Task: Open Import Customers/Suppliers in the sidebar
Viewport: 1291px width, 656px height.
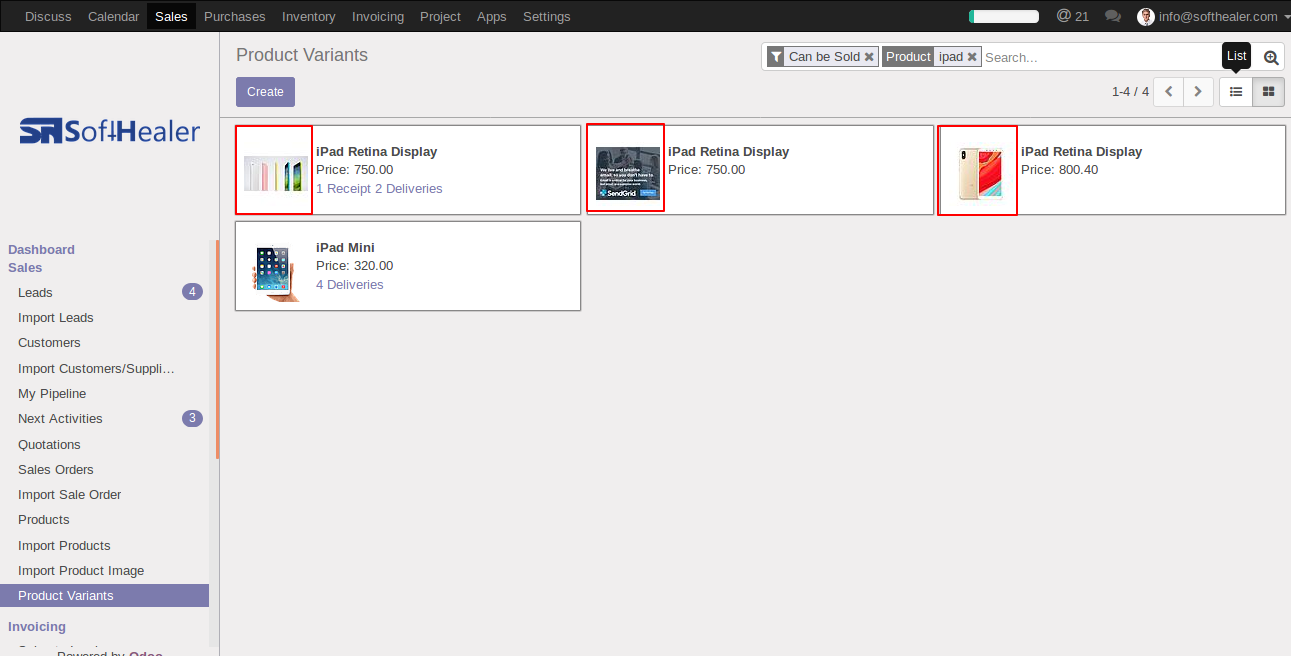Action: tap(97, 368)
